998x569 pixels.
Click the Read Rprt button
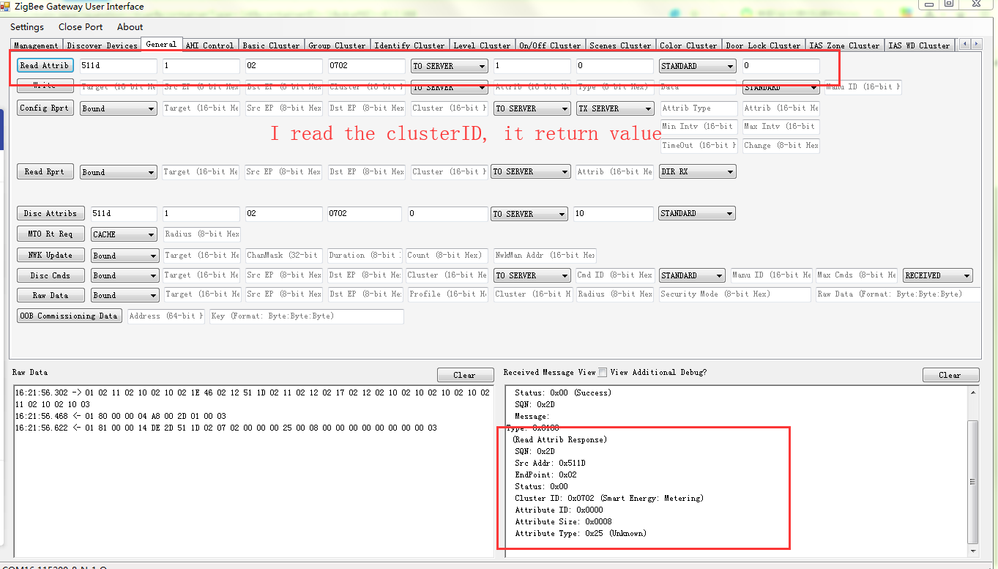pos(45,172)
